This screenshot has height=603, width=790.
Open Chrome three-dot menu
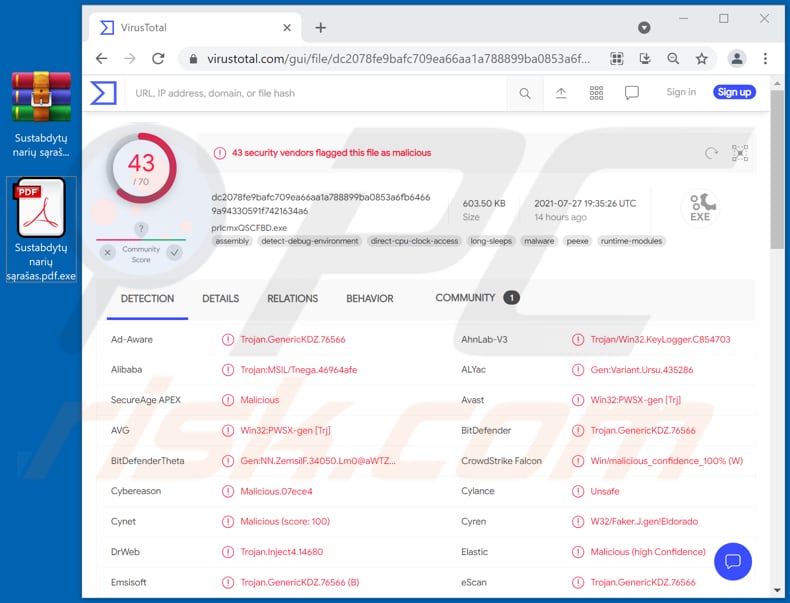pyautogui.click(x=765, y=58)
